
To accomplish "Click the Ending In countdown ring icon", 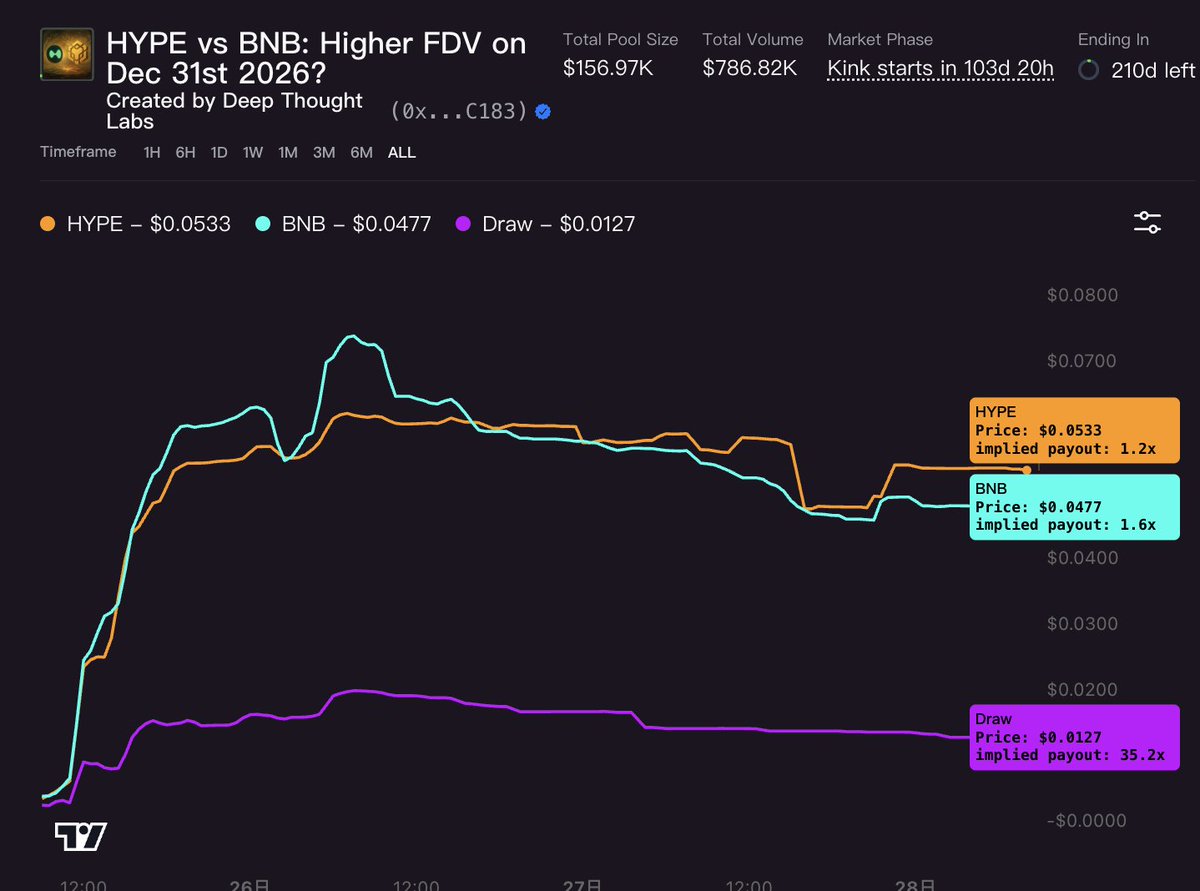I will [x=1089, y=70].
